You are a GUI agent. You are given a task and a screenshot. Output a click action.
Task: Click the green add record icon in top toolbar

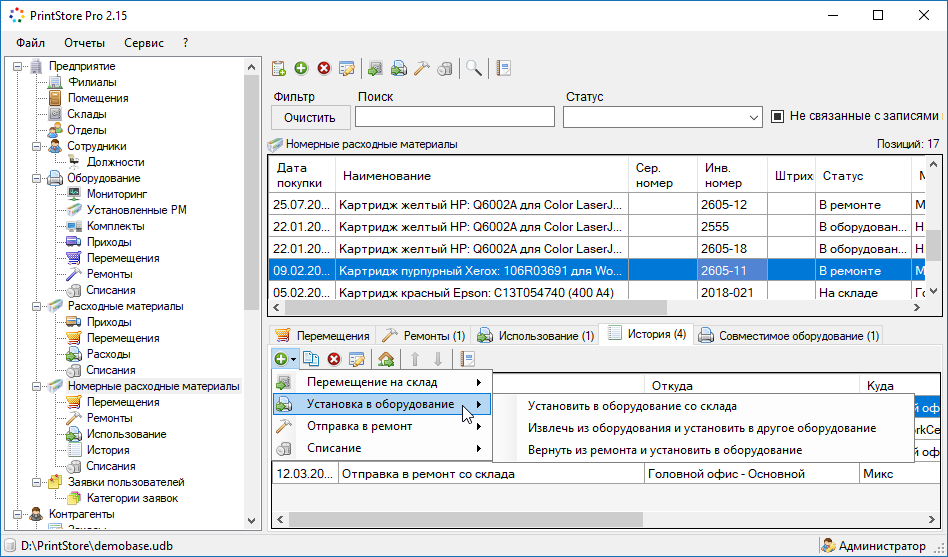point(301,68)
